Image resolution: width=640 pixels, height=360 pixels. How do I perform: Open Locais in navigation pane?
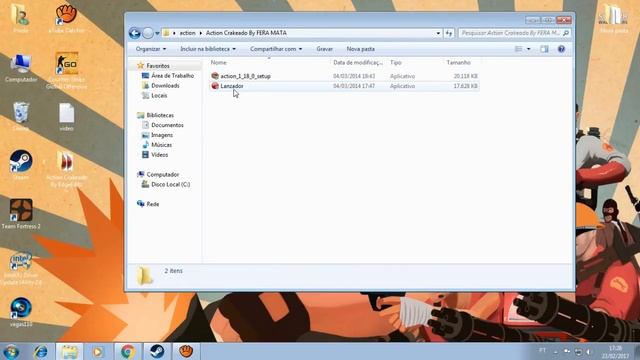coord(159,96)
